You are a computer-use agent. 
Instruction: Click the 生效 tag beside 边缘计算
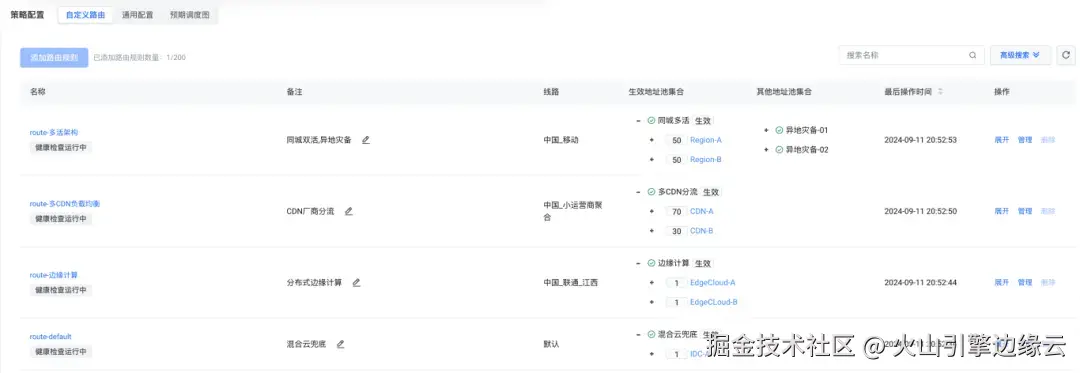703,263
